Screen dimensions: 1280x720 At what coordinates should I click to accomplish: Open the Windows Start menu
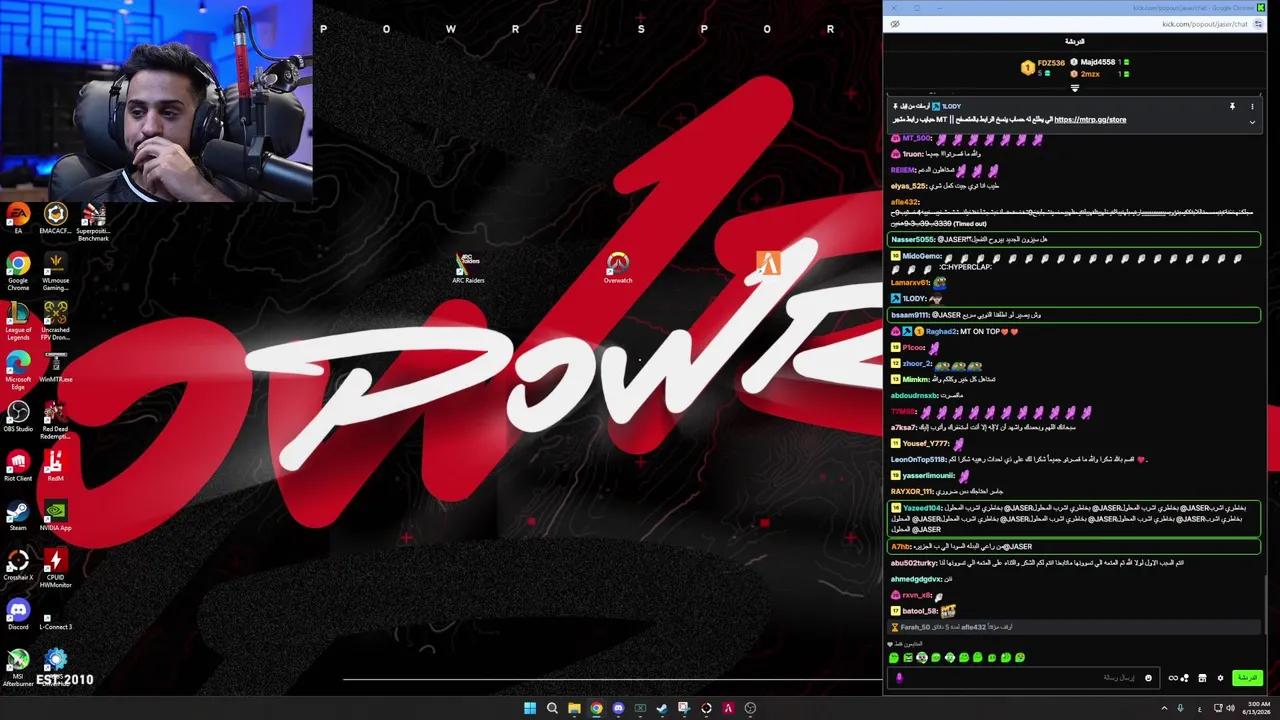point(530,708)
